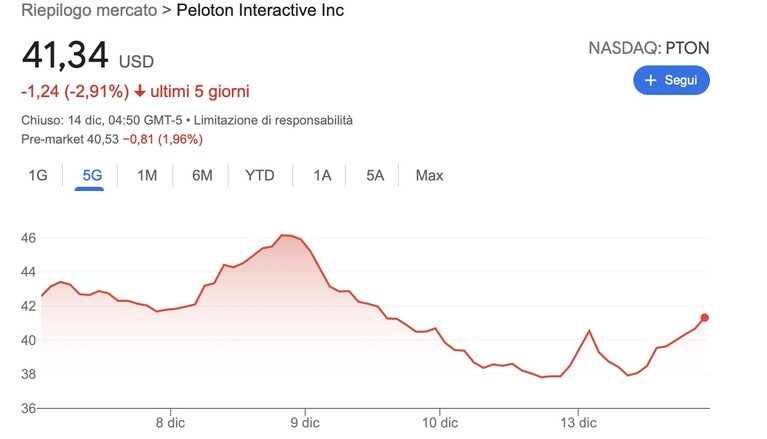Click the 9 dic date axis label
This screenshot has width=767, height=439.
coord(305,423)
